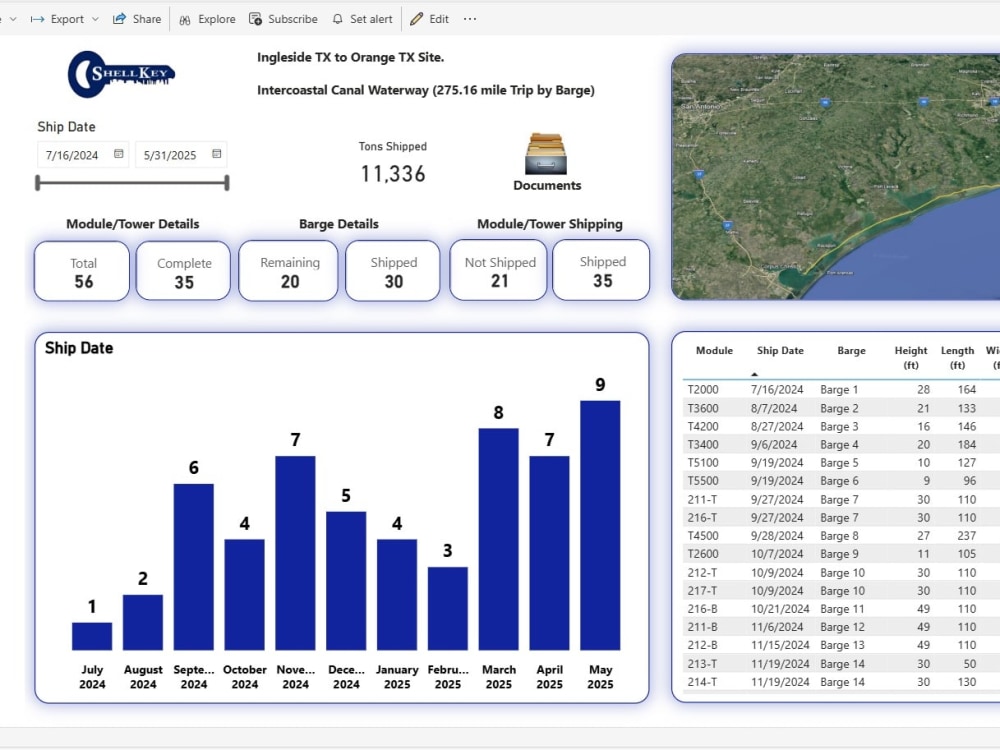Image resolution: width=1000 pixels, height=750 pixels.
Task: Open calendar picker for start date
Action: coord(119,154)
